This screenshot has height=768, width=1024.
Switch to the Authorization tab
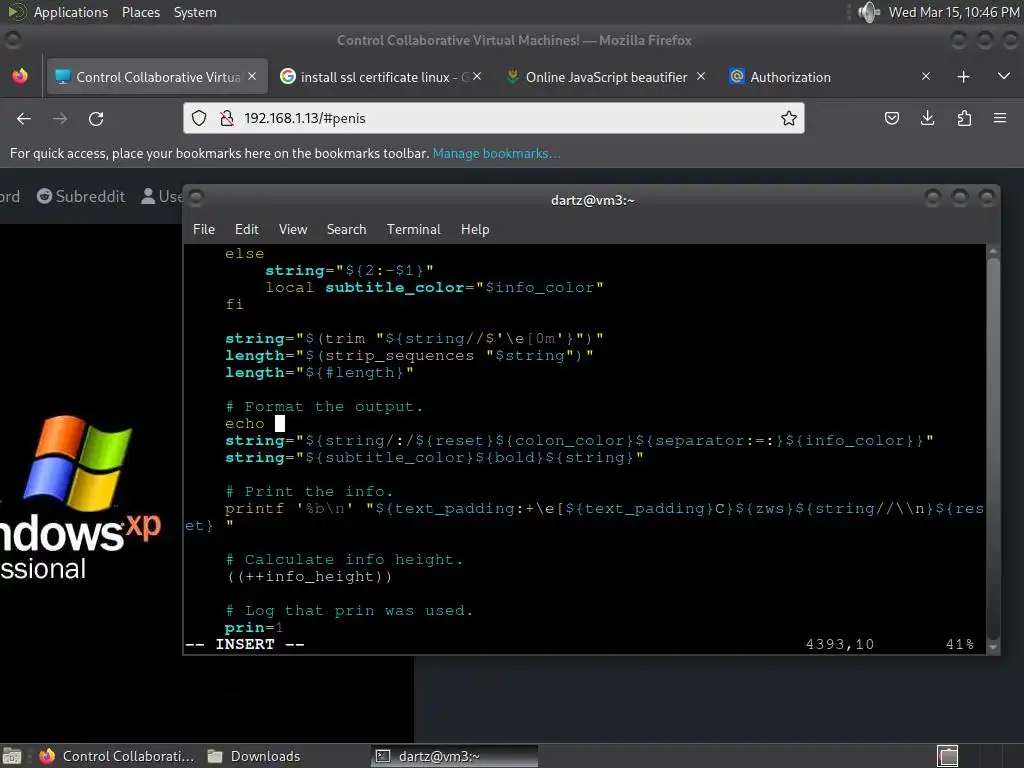pos(831,77)
